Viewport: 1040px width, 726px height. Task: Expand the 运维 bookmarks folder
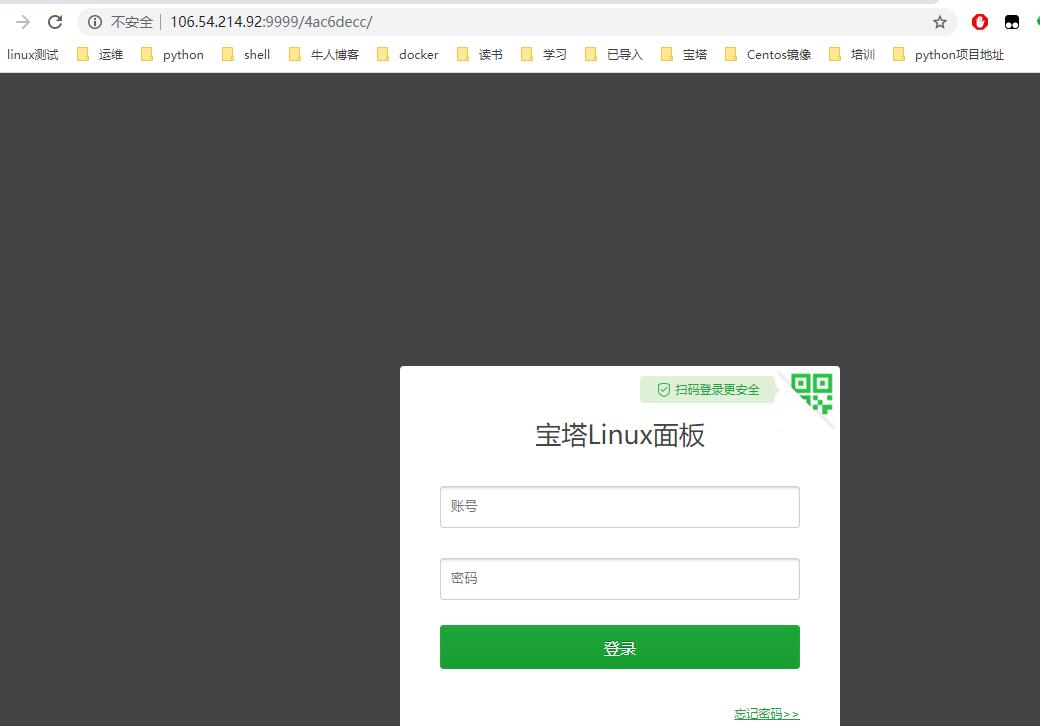[110, 55]
